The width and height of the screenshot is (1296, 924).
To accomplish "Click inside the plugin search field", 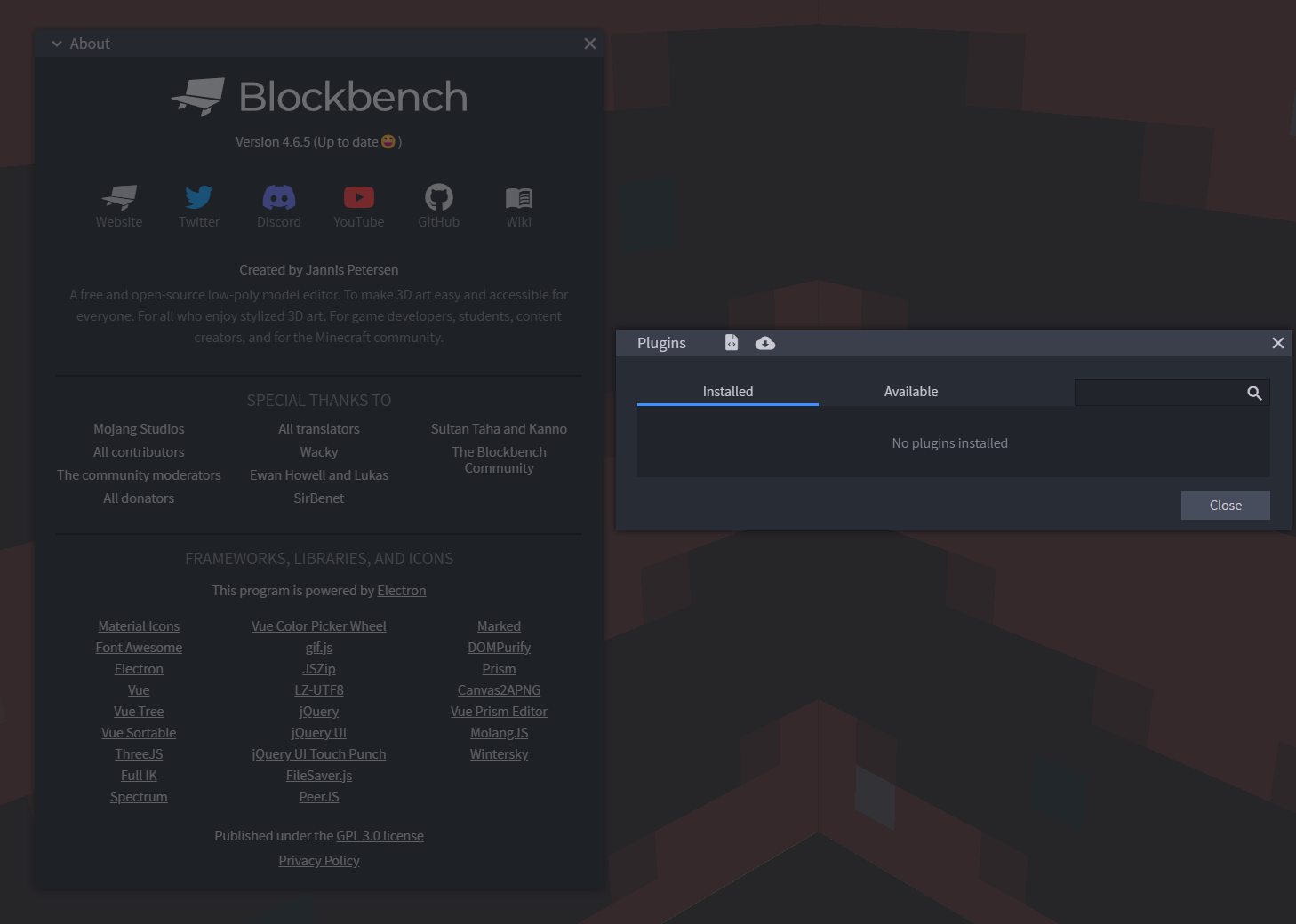I will 1156,393.
